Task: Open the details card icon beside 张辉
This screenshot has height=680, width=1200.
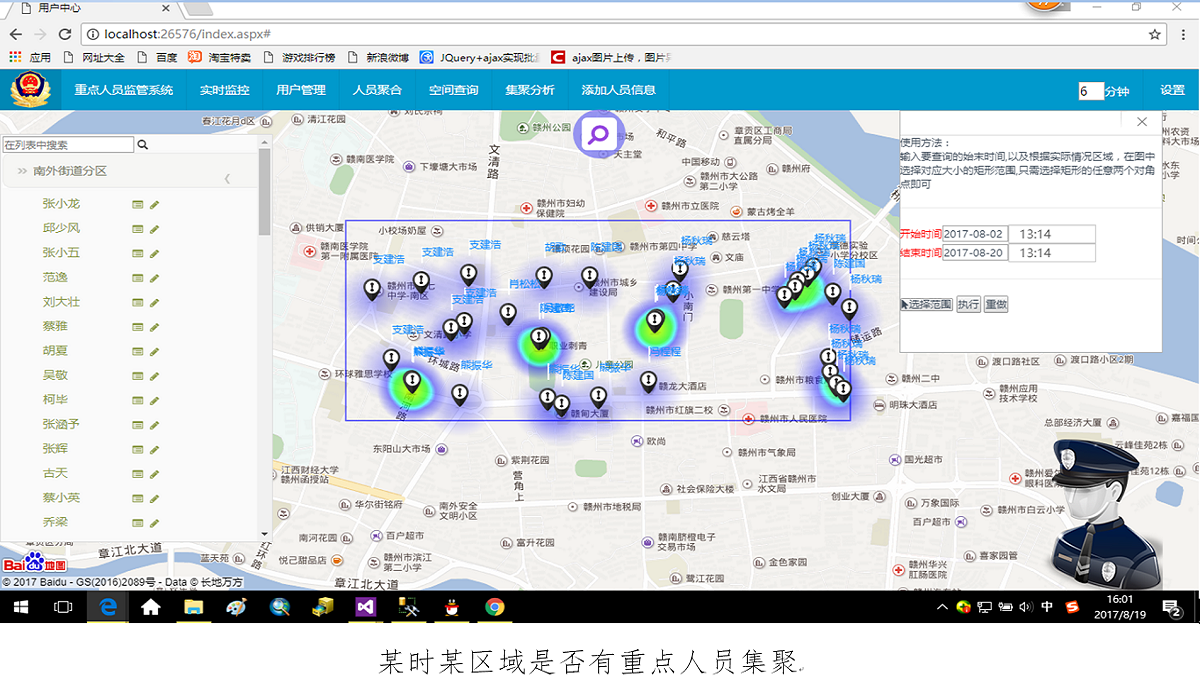Action: tap(138, 449)
